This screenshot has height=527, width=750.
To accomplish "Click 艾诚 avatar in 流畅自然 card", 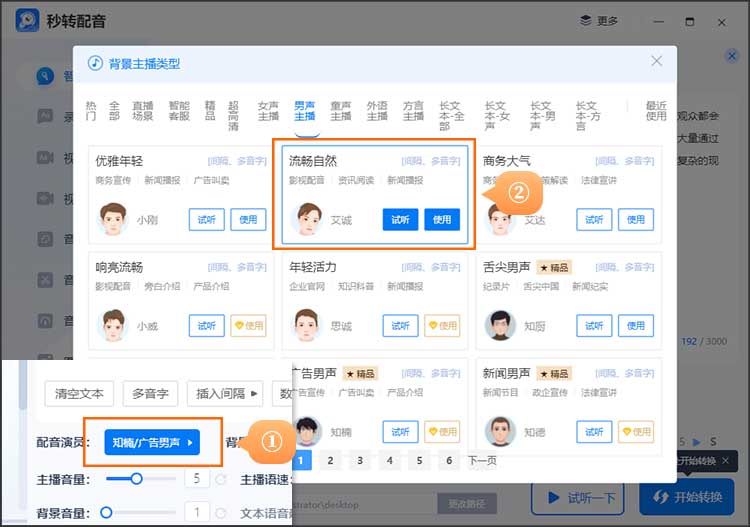I will pos(309,220).
